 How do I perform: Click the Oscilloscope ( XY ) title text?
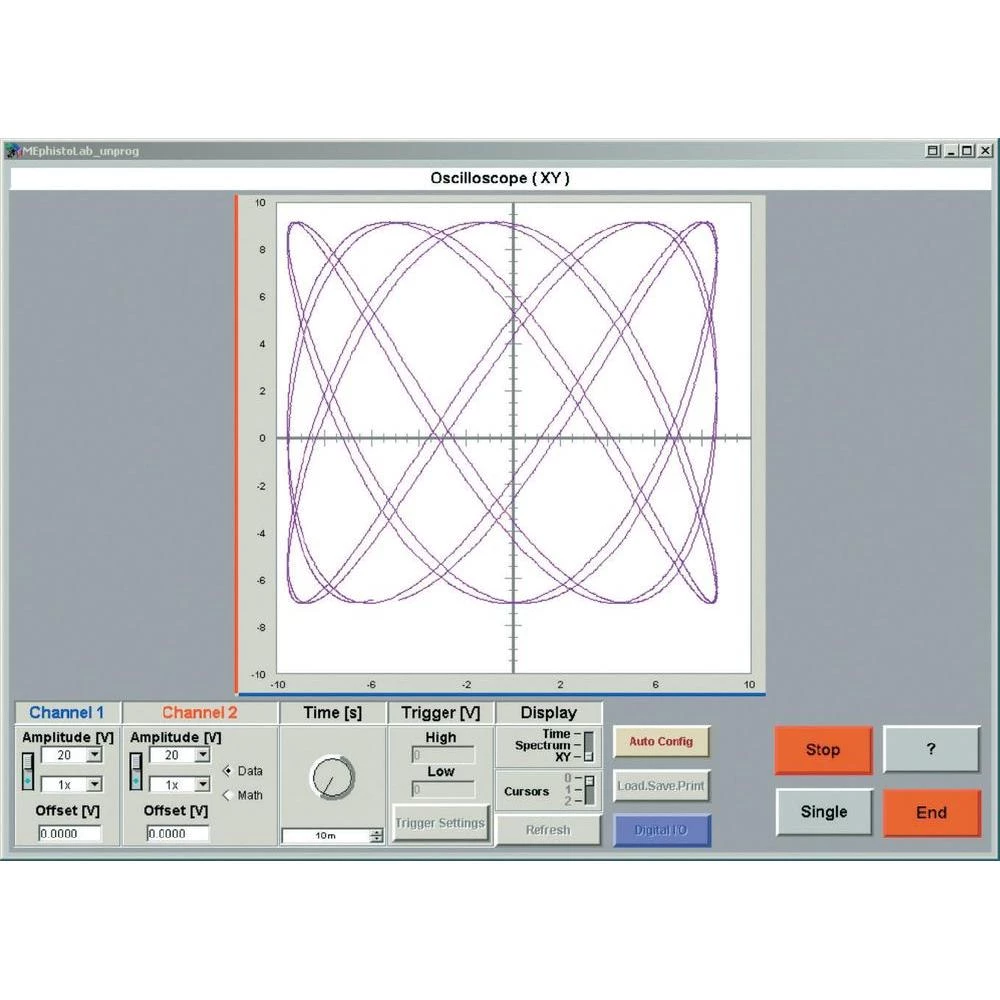(500, 178)
